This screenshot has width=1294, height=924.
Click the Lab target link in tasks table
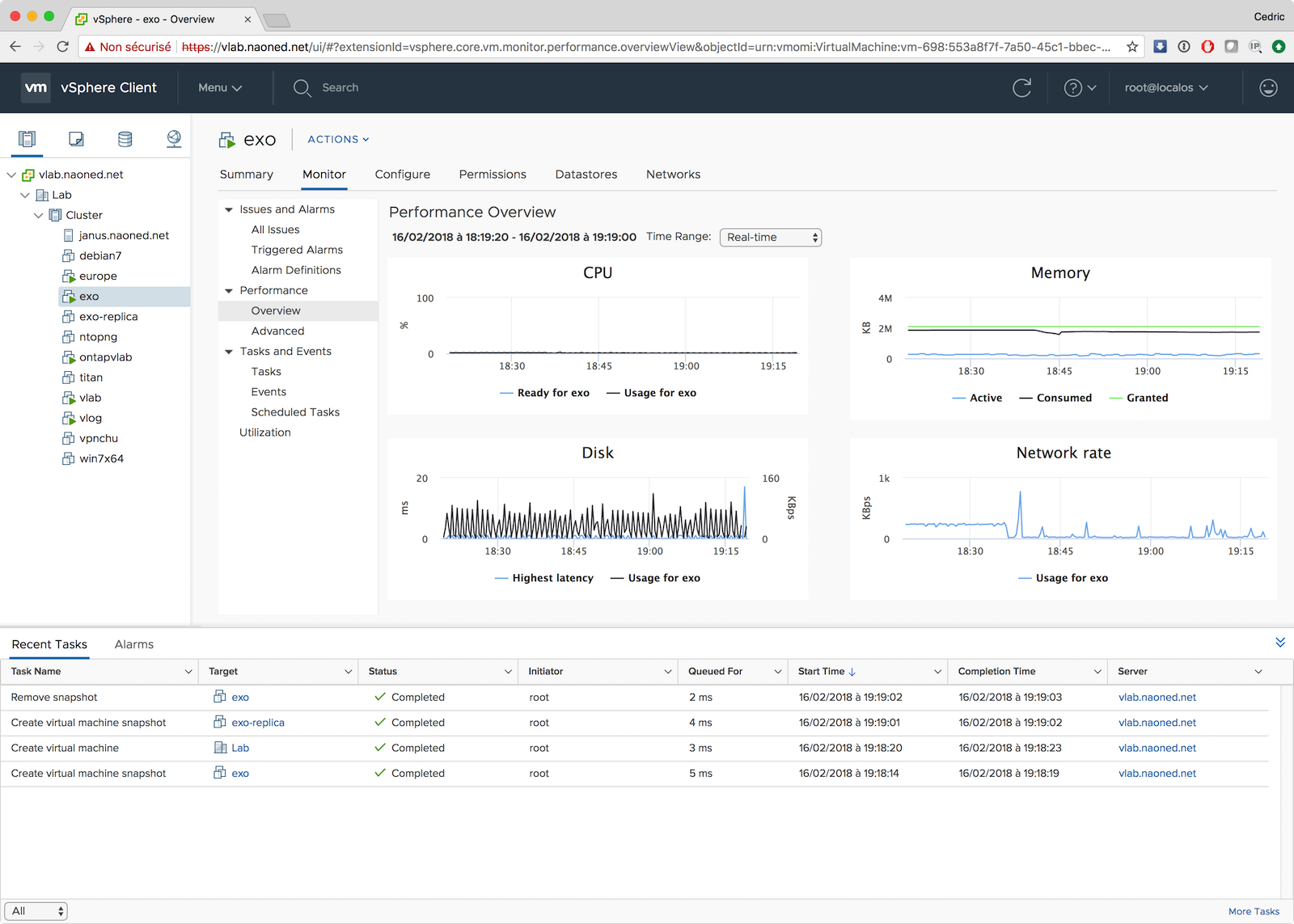pyautogui.click(x=240, y=748)
